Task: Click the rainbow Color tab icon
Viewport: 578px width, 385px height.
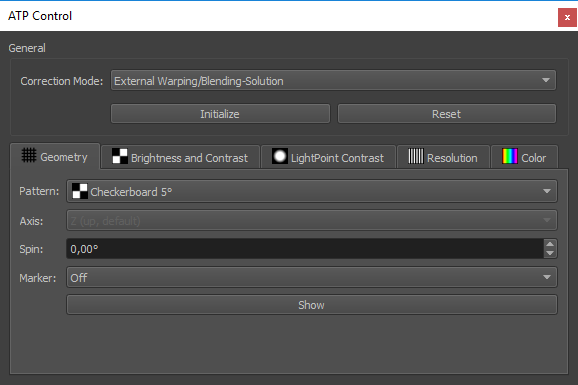Action: [510, 156]
